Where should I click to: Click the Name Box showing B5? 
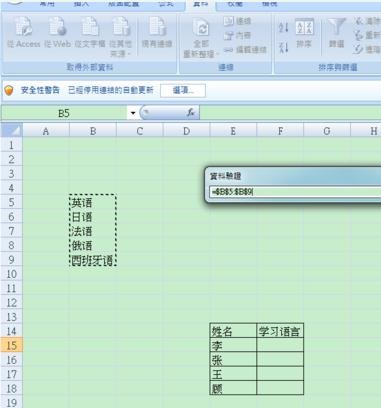point(64,113)
